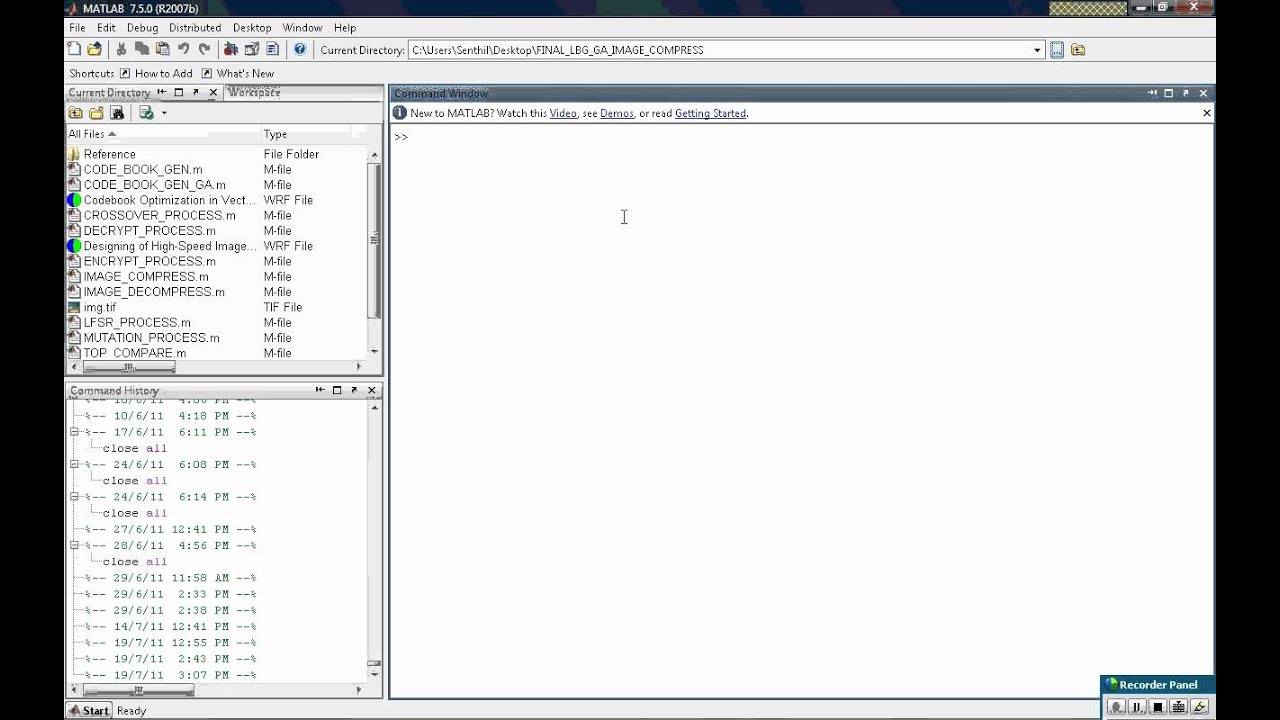1280x720 pixels.
Task: Select the Codebook Optimization WRF file
Action: click(x=169, y=200)
